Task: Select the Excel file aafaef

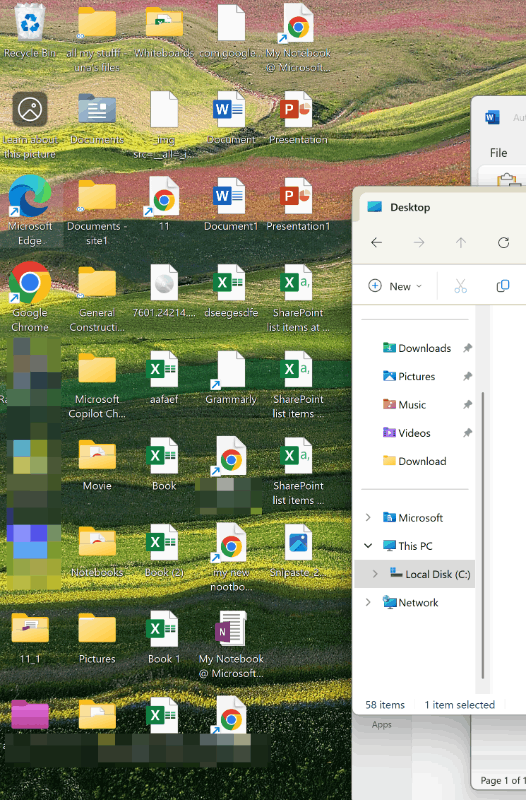Action: (x=164, y=378)
